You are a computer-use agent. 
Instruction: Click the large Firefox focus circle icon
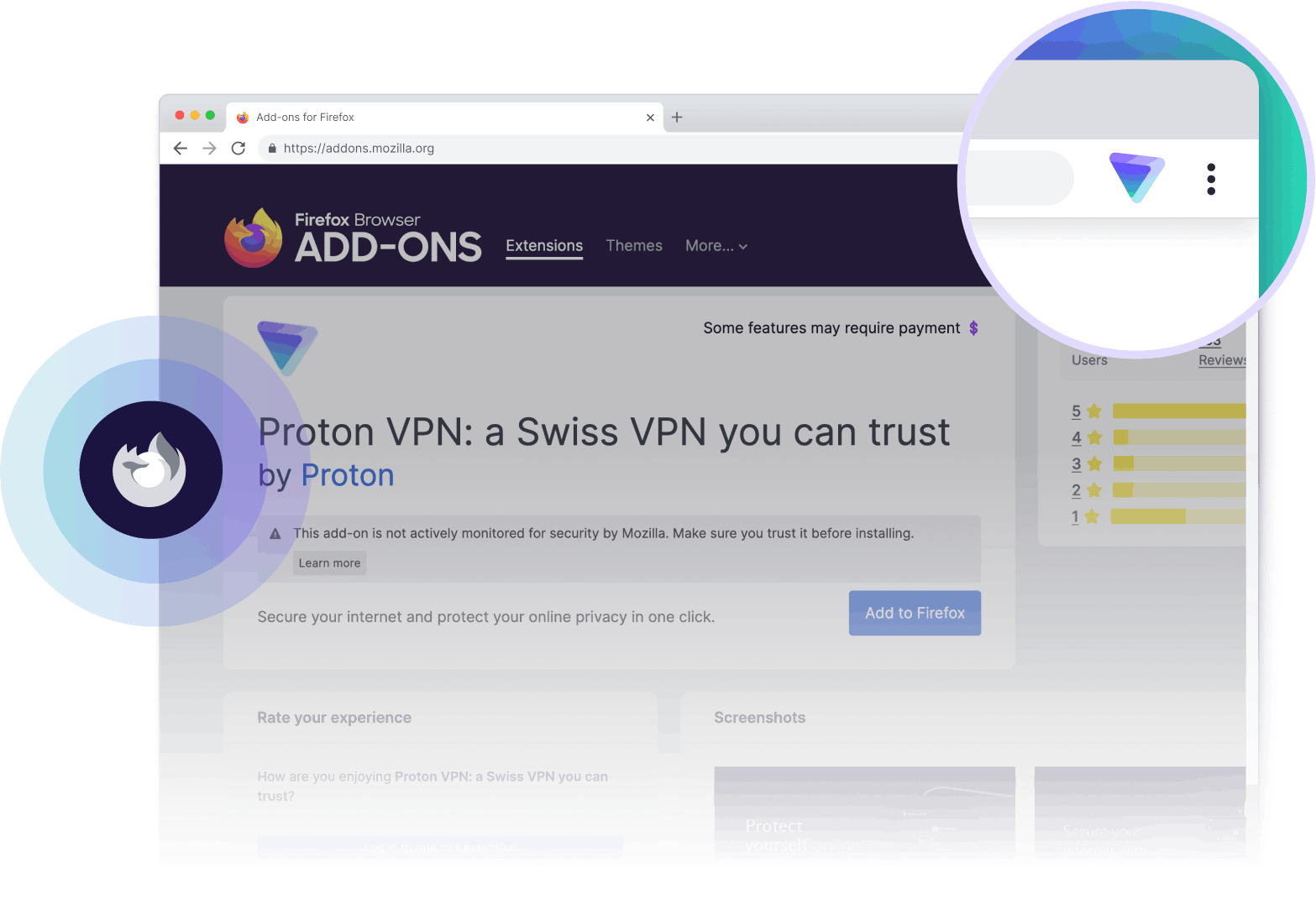point(151,470)
